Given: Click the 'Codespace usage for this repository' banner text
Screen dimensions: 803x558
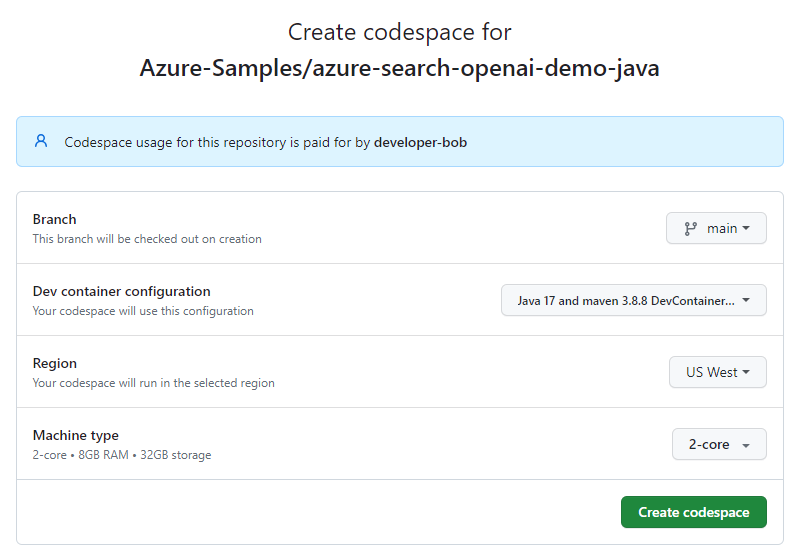Looking at the screenshot, I should point(218,142).
